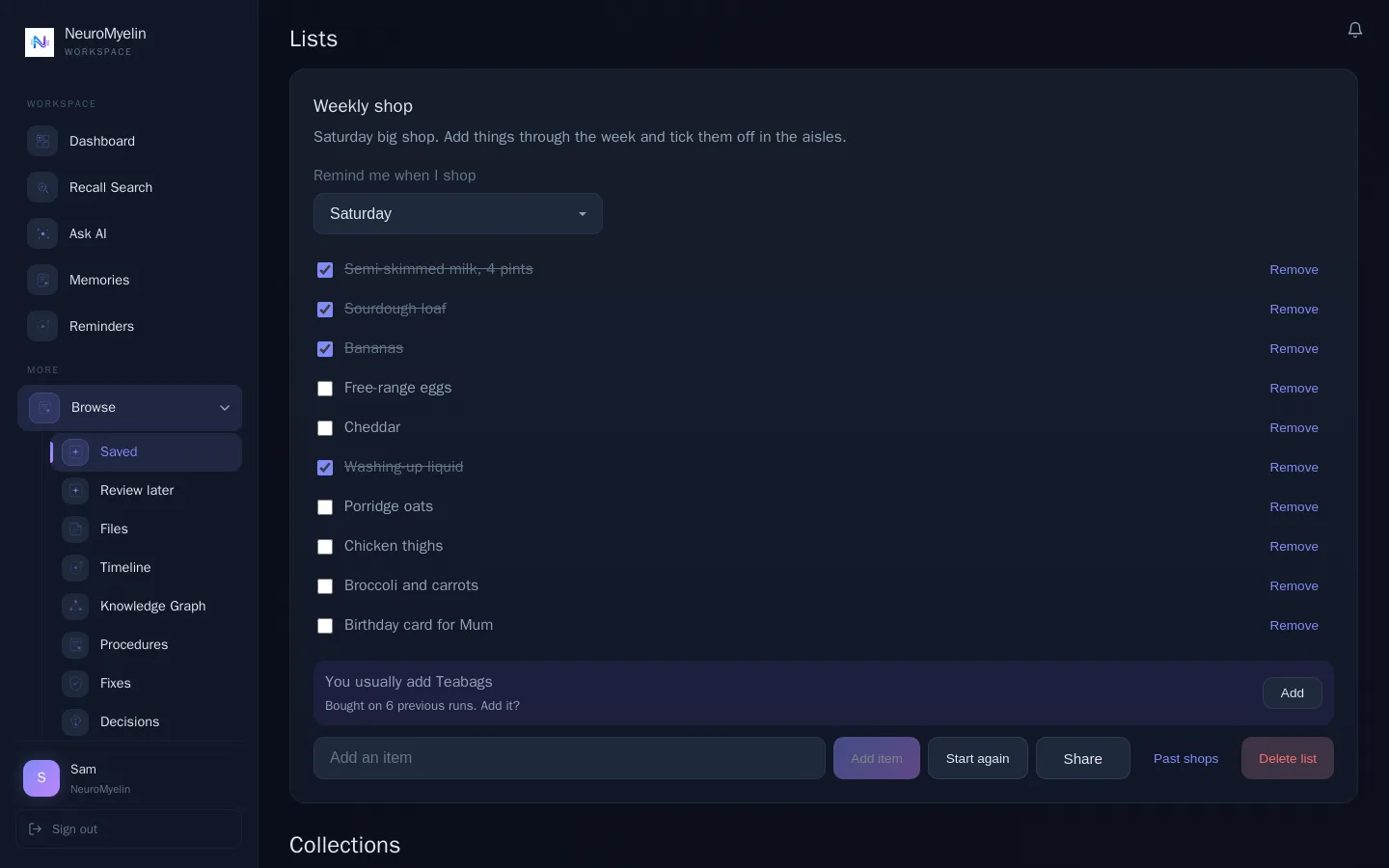This screenshot has height=868, width=1389.
Task: Open the Saturday reminder day dropdown
Action: click(458, 213)
